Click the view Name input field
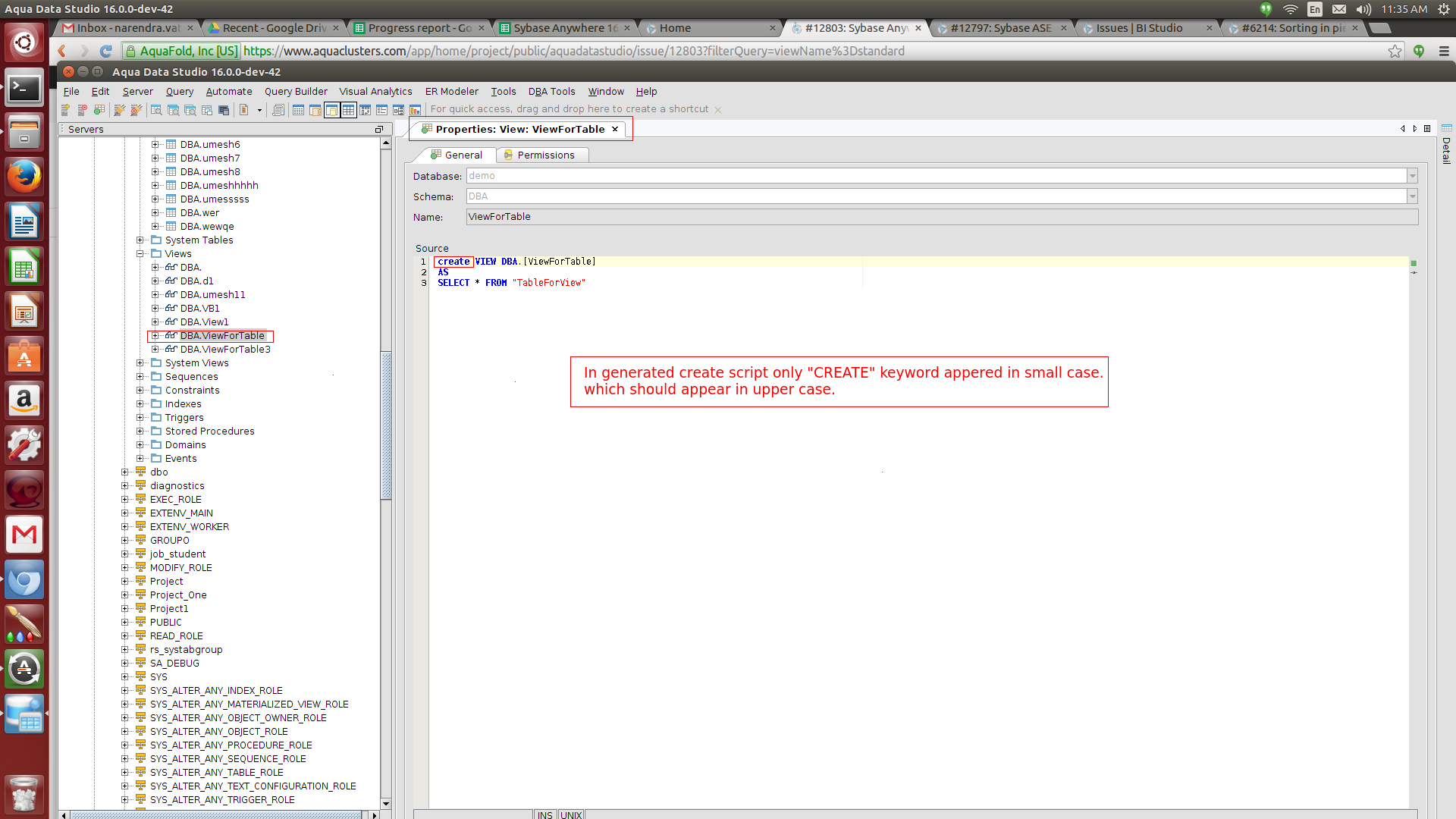Image resolution: width=1456 pixels, height=819 pixels. [941, 217]
